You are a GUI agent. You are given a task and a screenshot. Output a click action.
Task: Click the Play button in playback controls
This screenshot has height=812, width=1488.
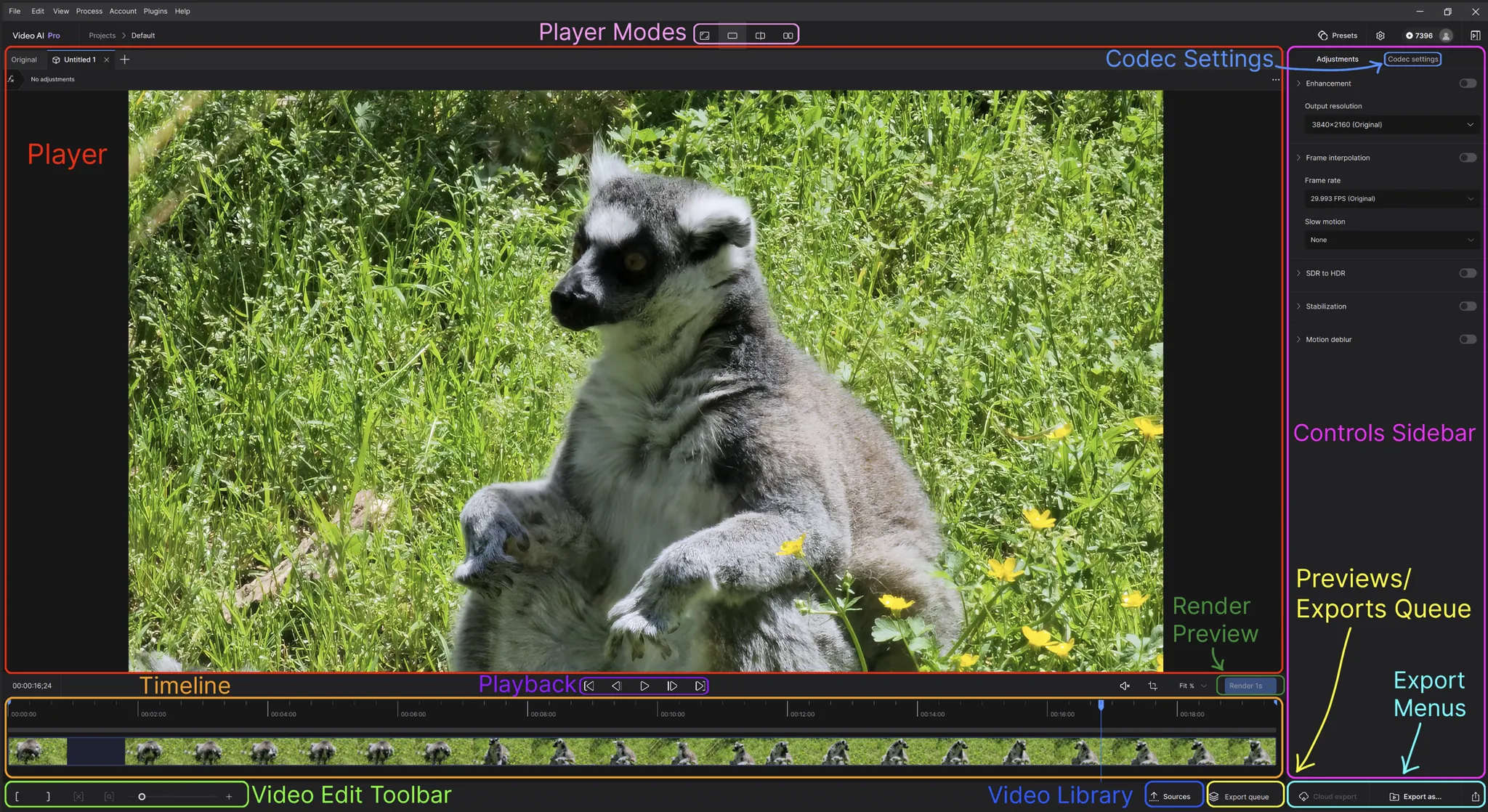point(644,686)
